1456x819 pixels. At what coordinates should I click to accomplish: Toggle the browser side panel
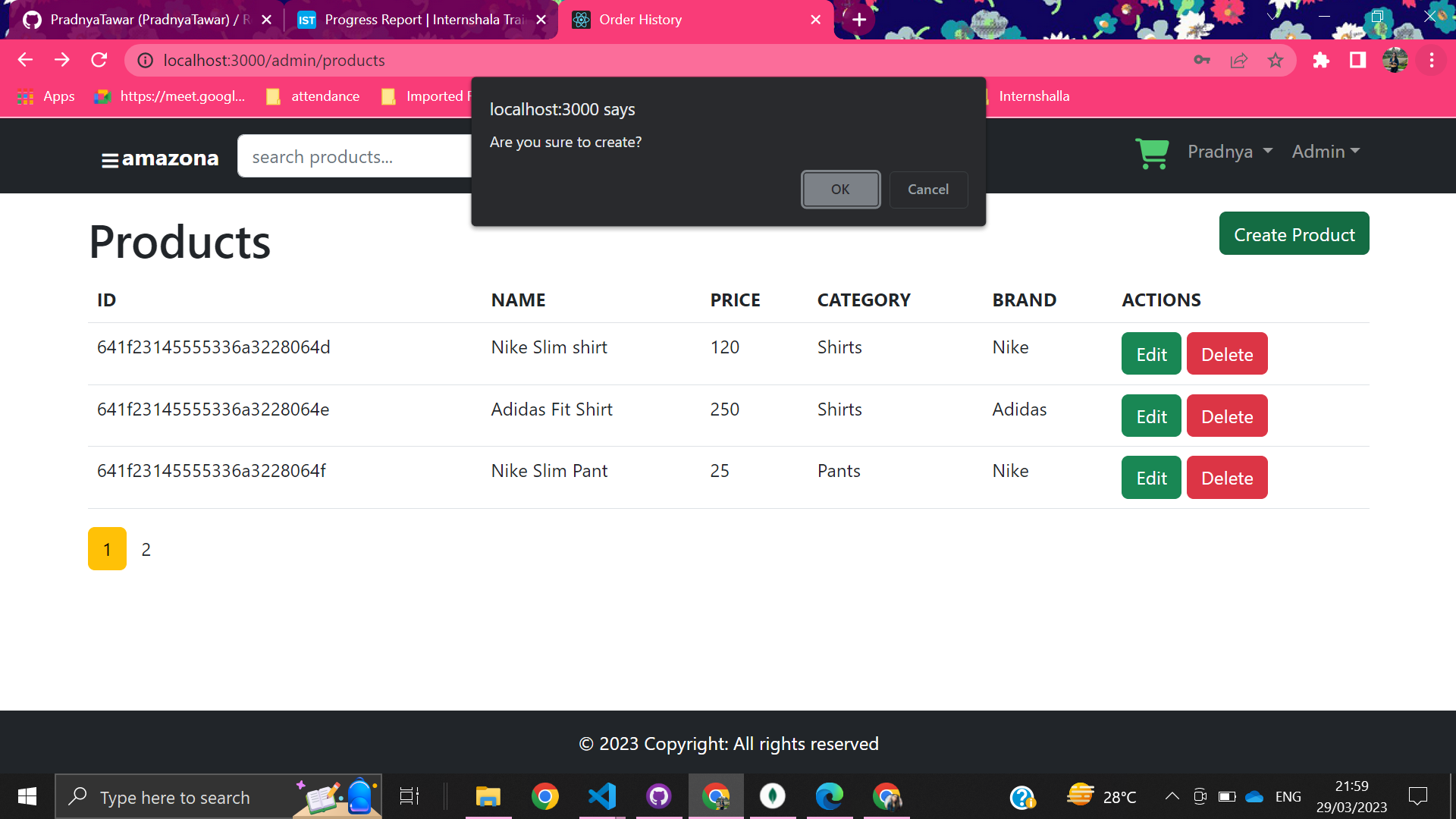coord(1357,61)
